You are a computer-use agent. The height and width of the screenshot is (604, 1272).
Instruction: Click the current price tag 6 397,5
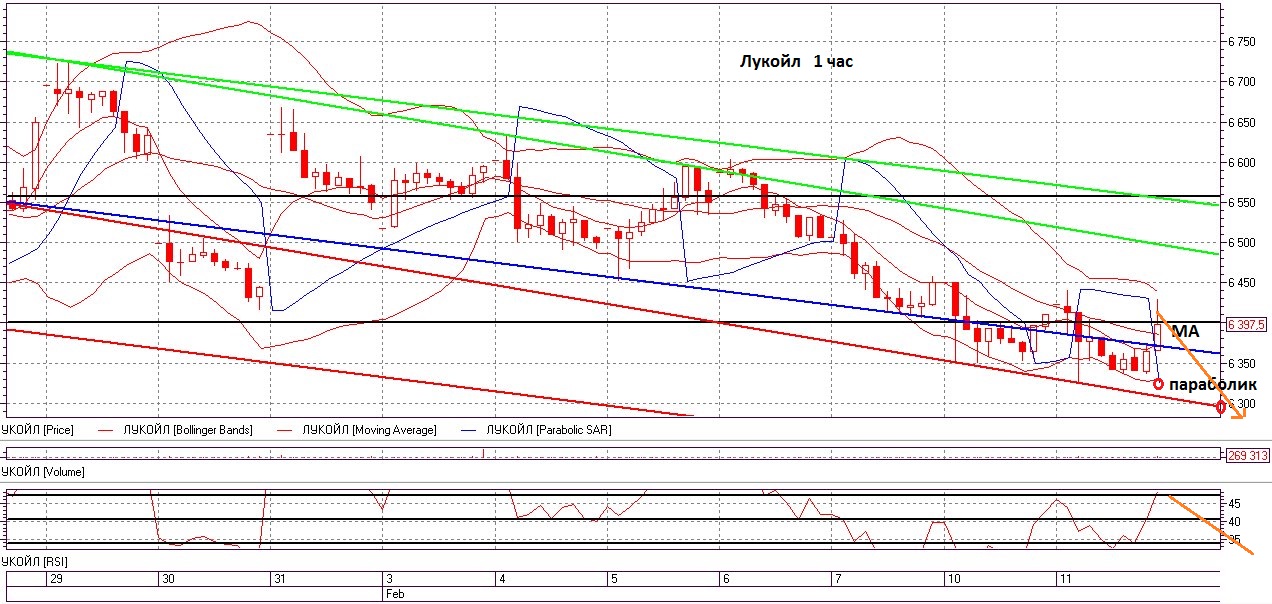coord(1247,324)
